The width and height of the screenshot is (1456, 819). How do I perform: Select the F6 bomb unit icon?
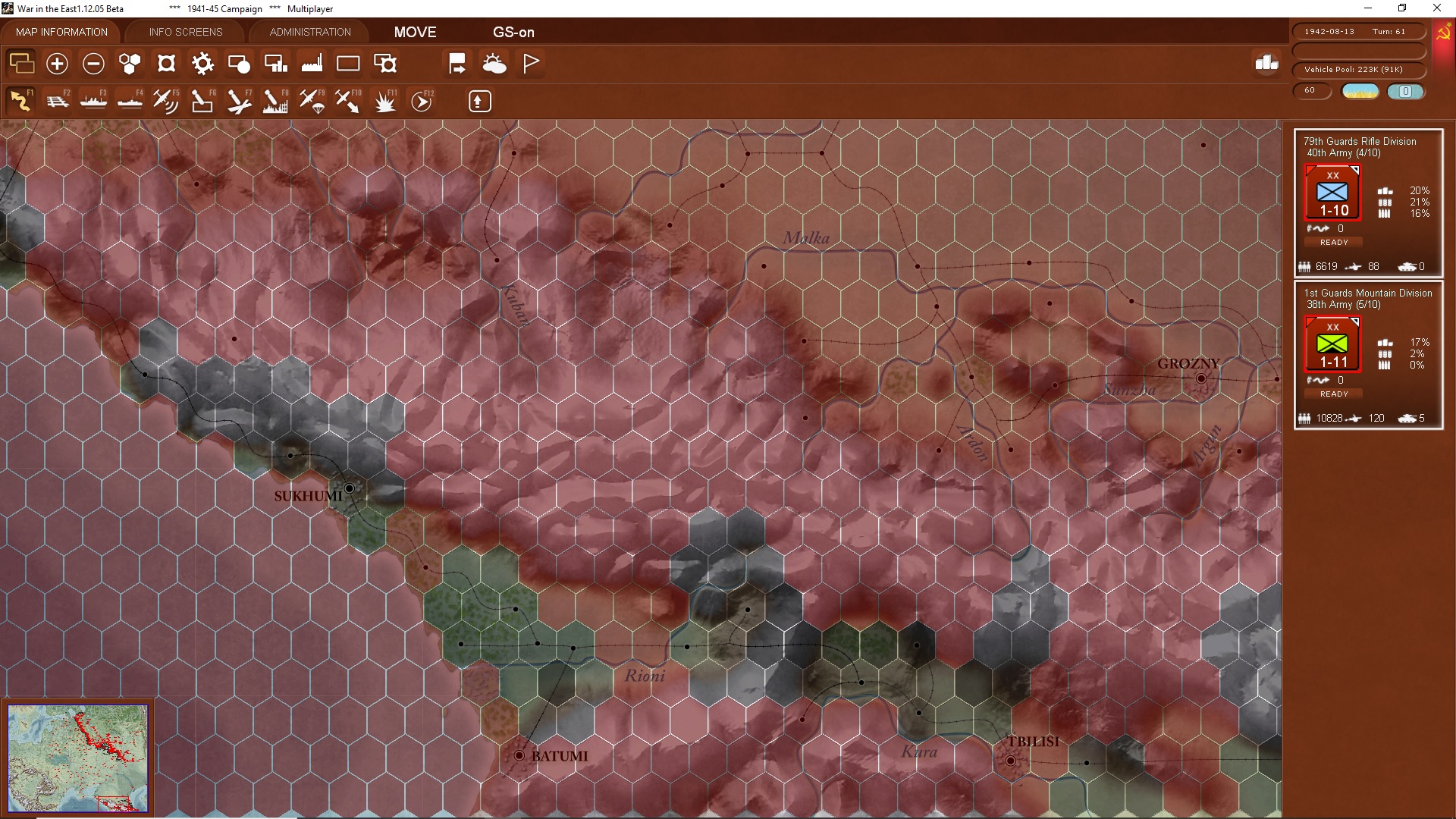(202, 101)
